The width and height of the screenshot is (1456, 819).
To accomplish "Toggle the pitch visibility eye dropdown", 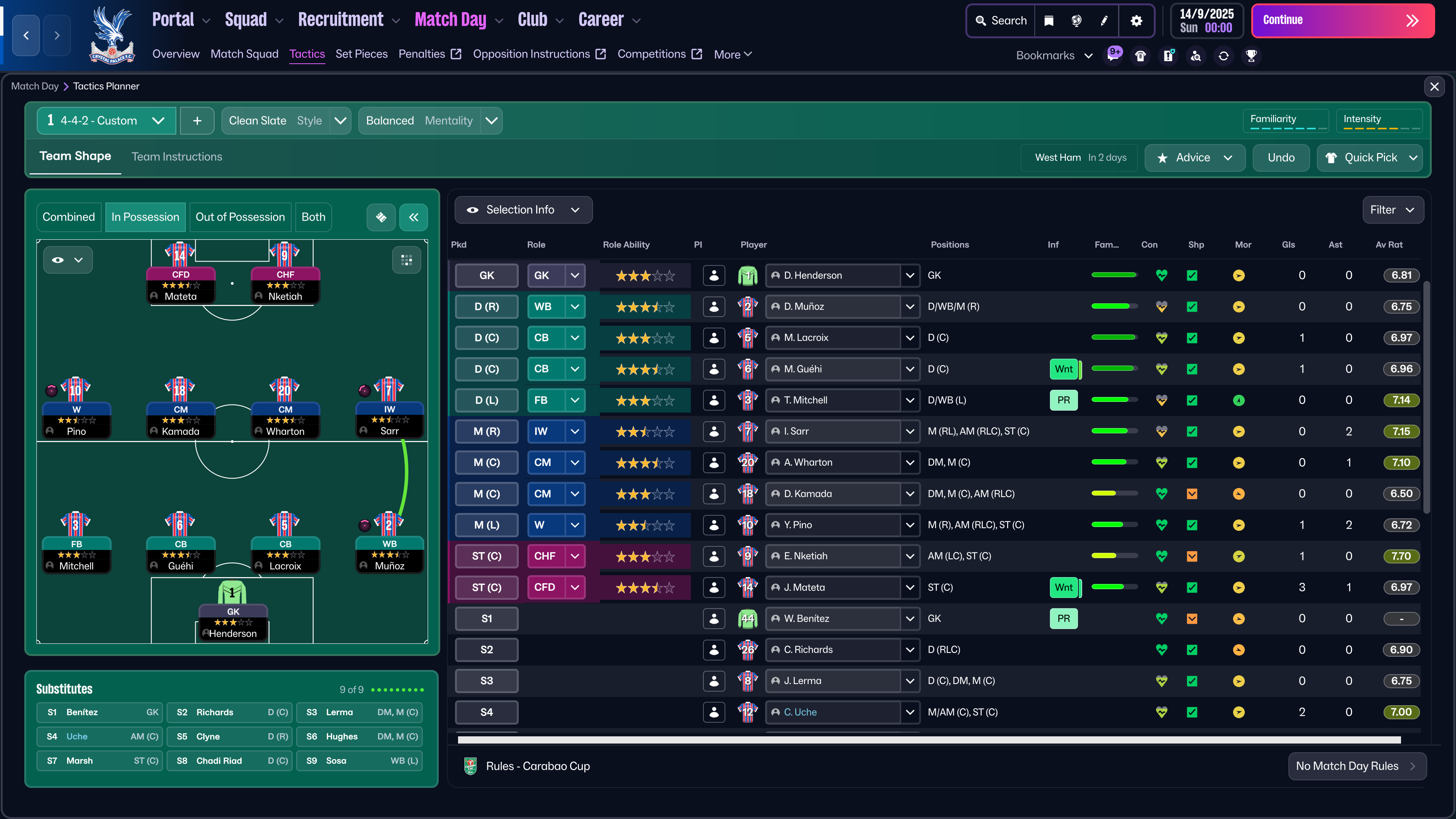I will [x=67, y=260].
